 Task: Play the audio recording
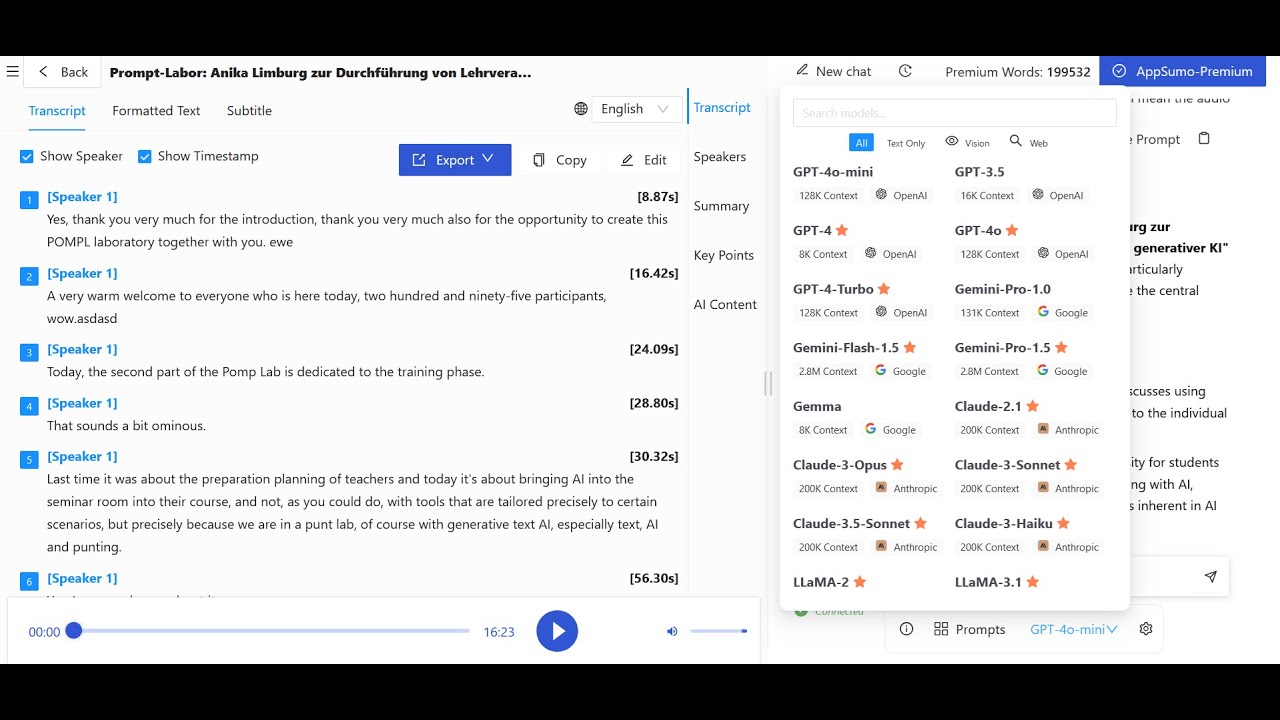coord(557,631)
